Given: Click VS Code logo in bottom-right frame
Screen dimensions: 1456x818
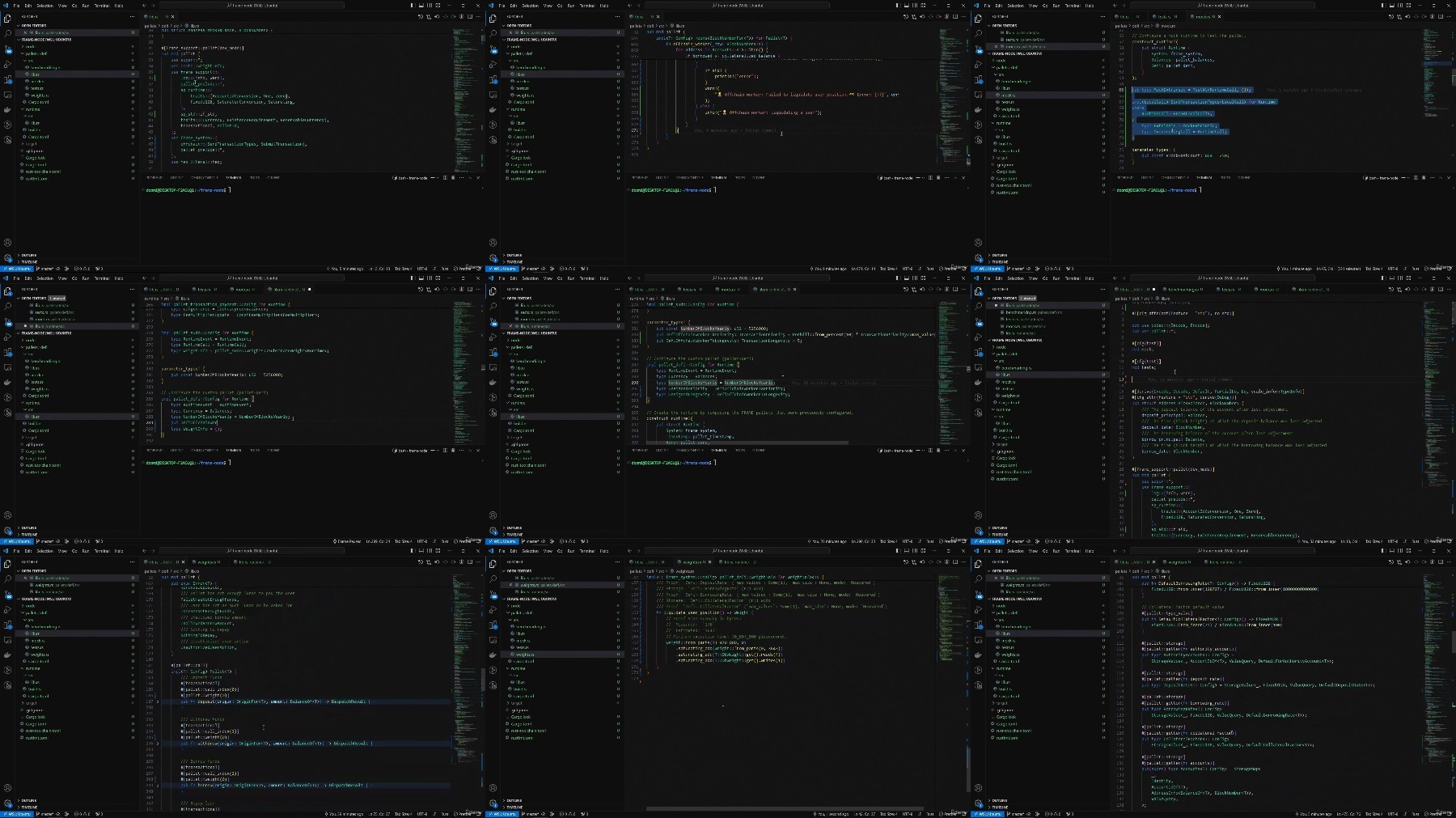Looking at the screenshot, I should 977,551.
